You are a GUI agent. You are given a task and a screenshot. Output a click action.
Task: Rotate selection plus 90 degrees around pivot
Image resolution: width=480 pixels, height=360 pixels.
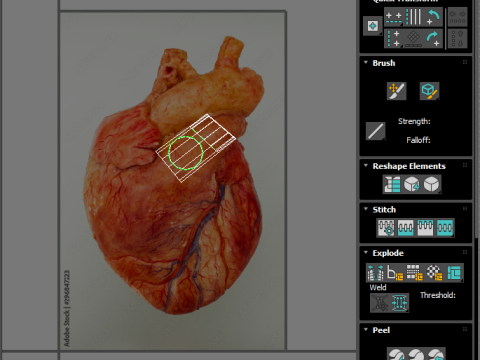(x=433, y=38)
